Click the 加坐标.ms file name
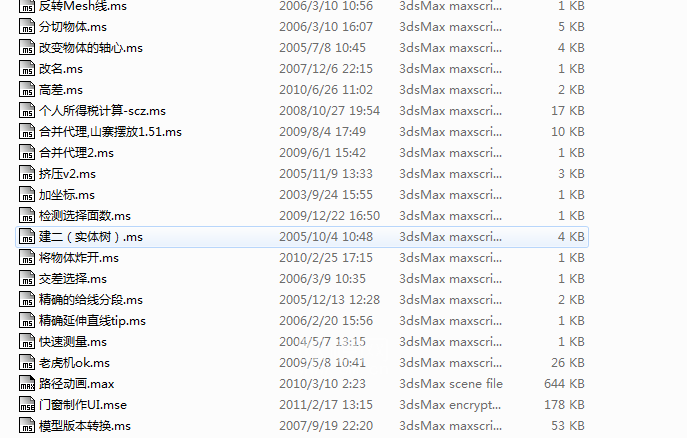Viewport: 687px width, 438px height. click(67, 195)
